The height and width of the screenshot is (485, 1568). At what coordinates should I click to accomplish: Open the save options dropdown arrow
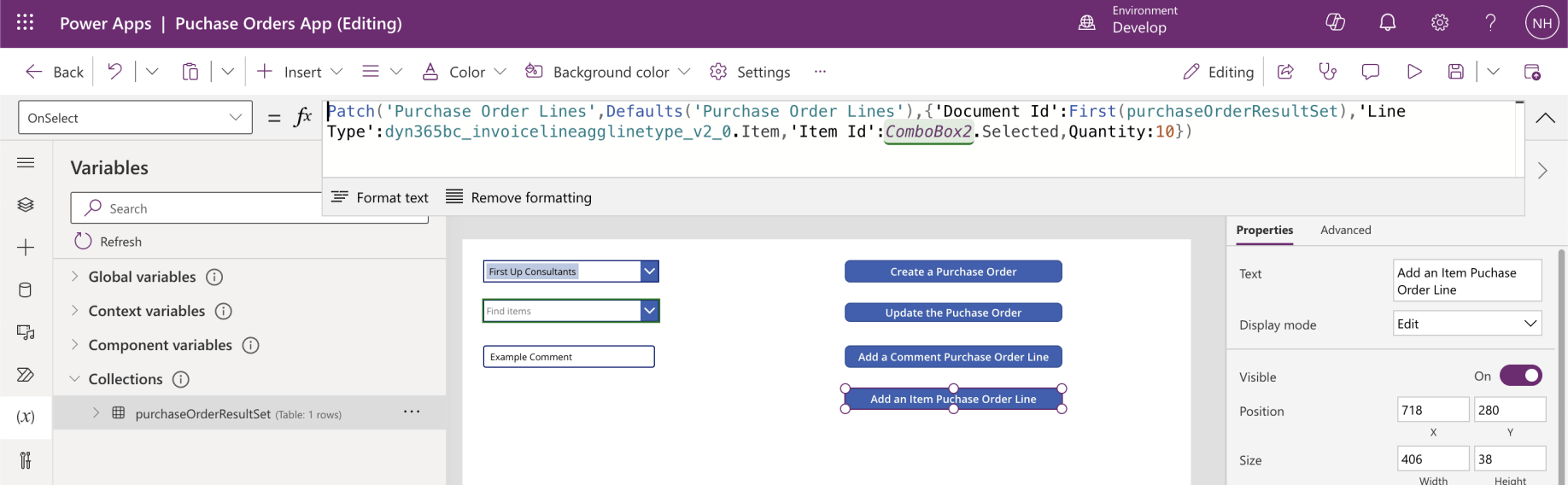tap(1493, 72)
